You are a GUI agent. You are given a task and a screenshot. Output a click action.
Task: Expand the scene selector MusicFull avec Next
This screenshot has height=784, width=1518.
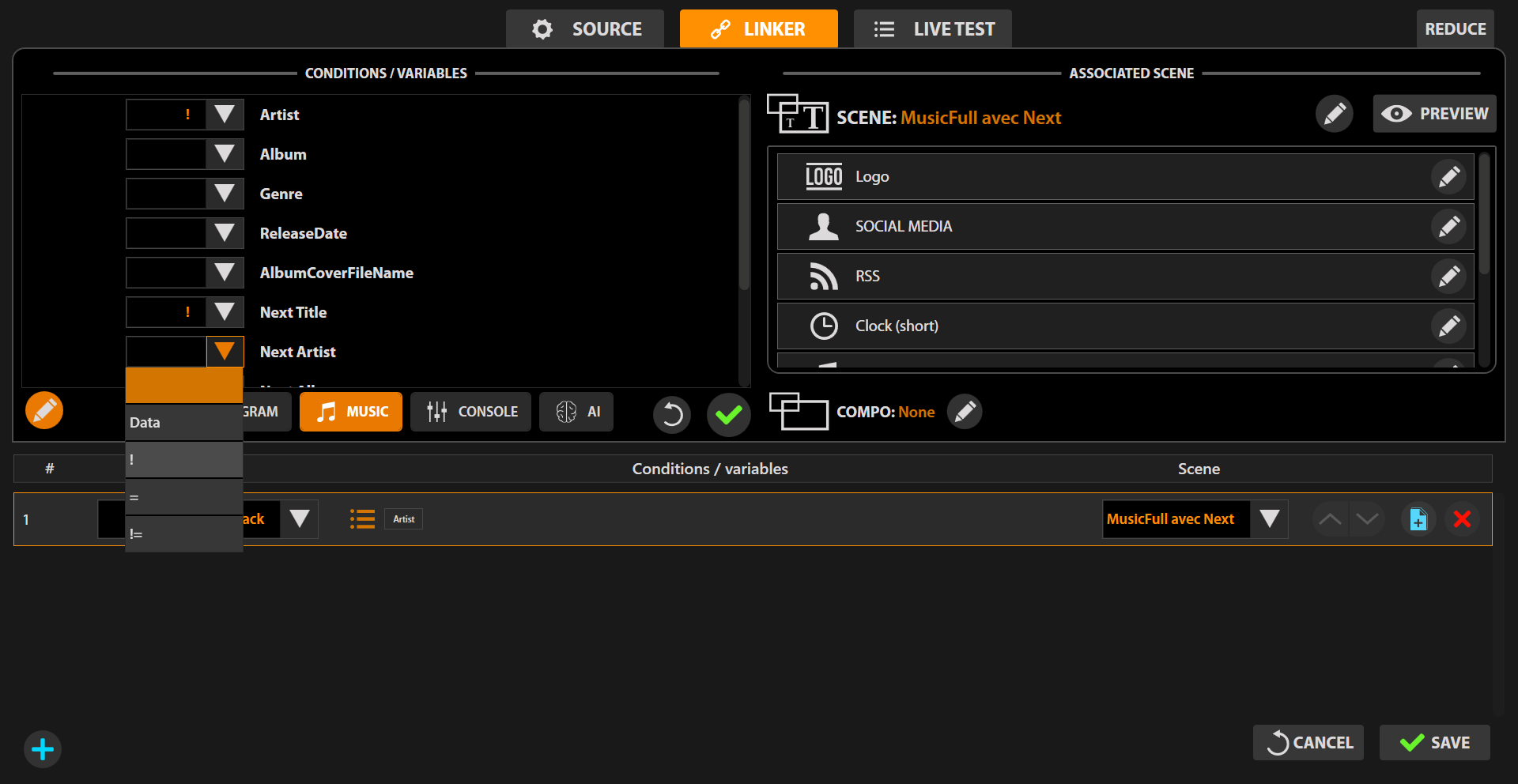pyautogui.click(x=1269, y=519)
